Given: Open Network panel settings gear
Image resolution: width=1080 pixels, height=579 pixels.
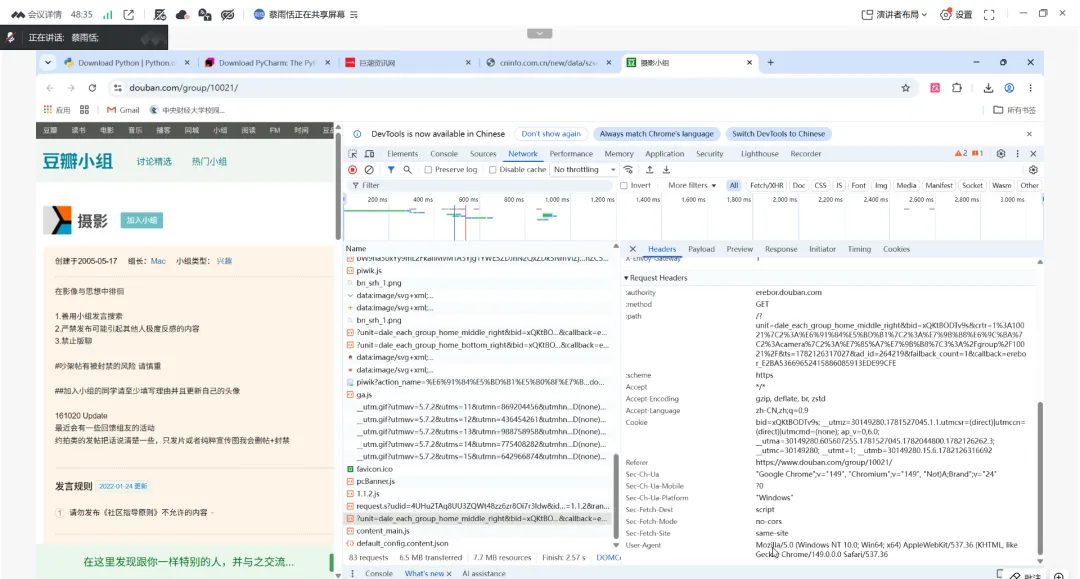Looking at the screenshot, I should point(1033,169).
